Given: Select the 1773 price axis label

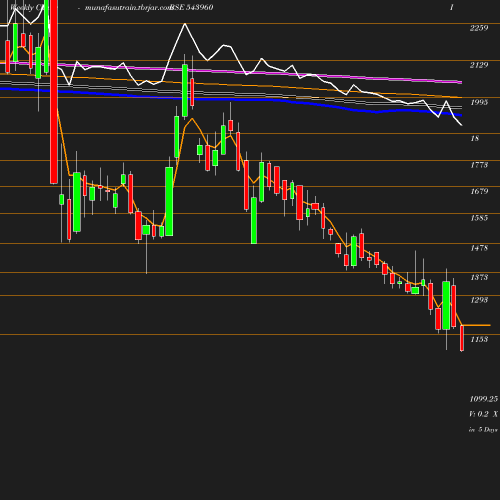Looking at the screenshot, I should click(479, 165).
